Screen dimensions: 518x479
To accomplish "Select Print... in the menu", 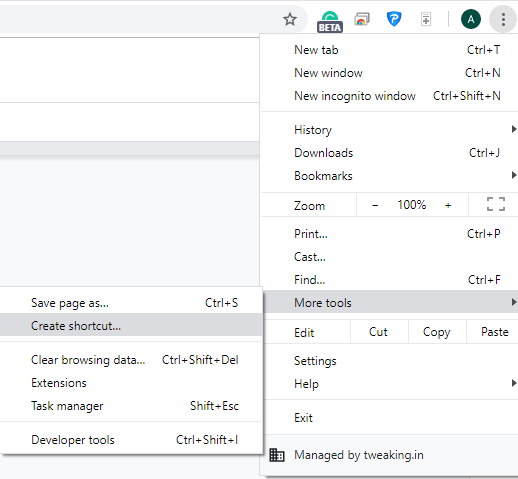I will [389, 234].
